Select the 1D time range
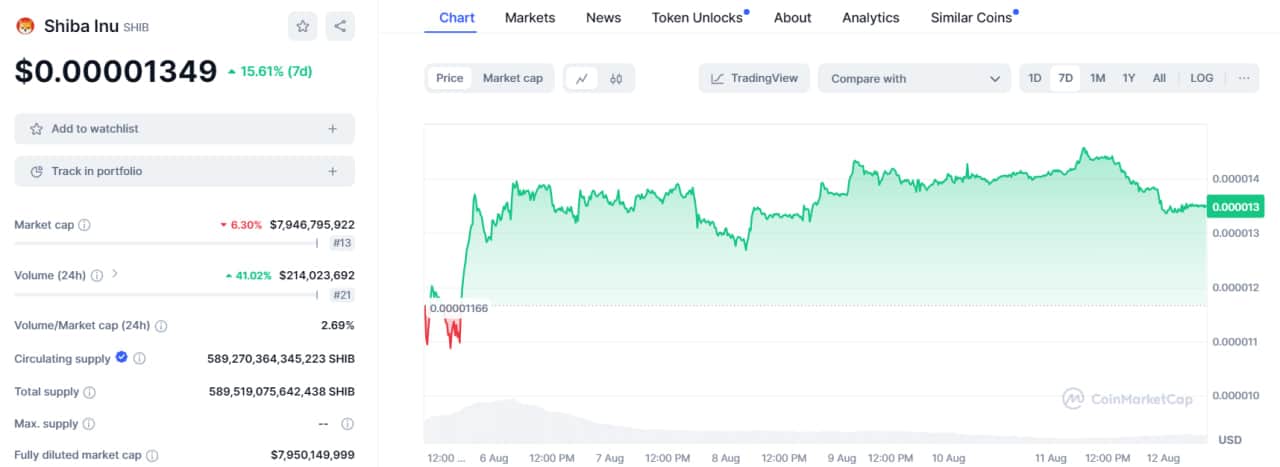The width and height of the screenshot is (1280, 467). point(1035,78)
